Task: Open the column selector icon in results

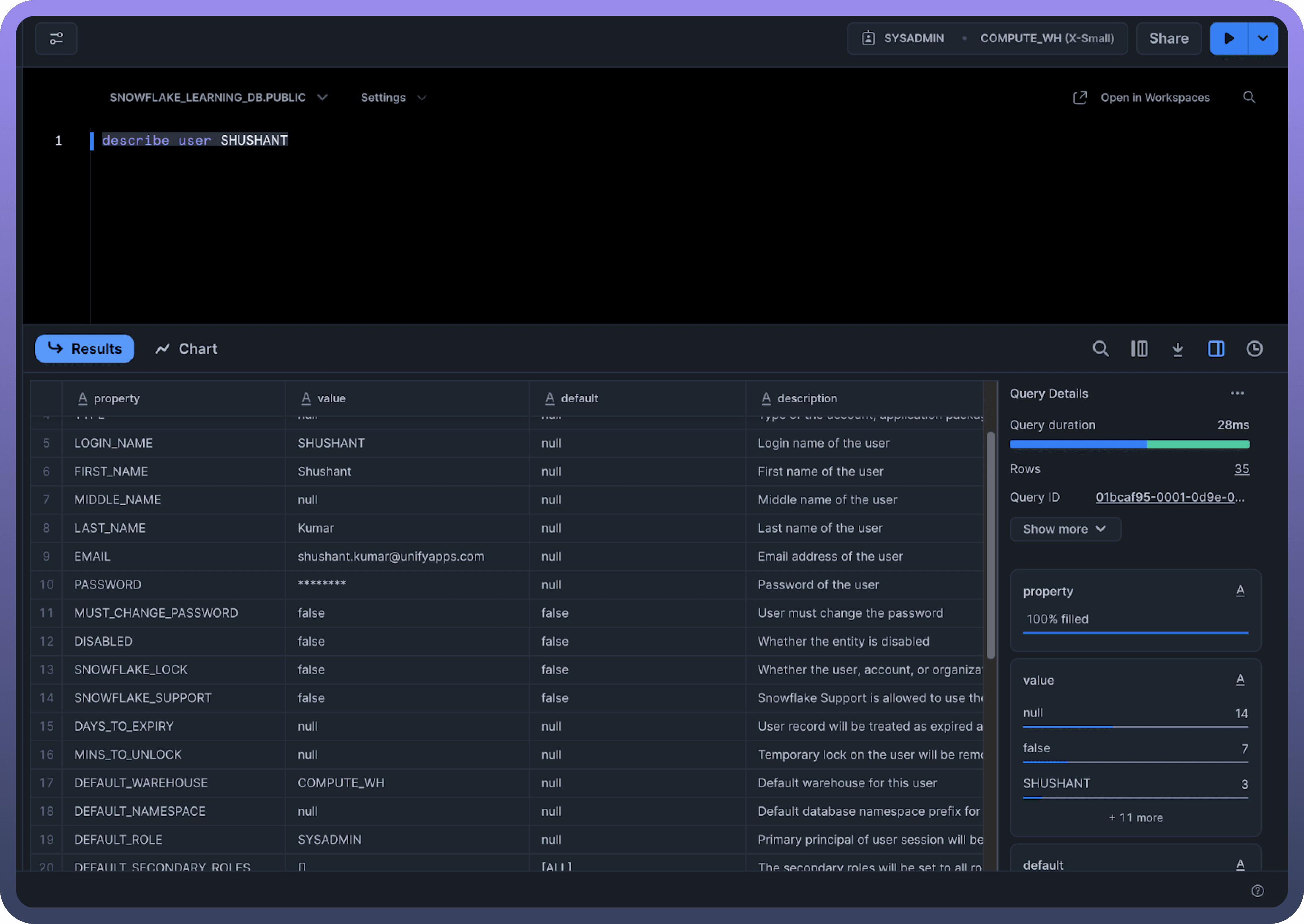Action: pyautogui.click(x=1139, y=349)
